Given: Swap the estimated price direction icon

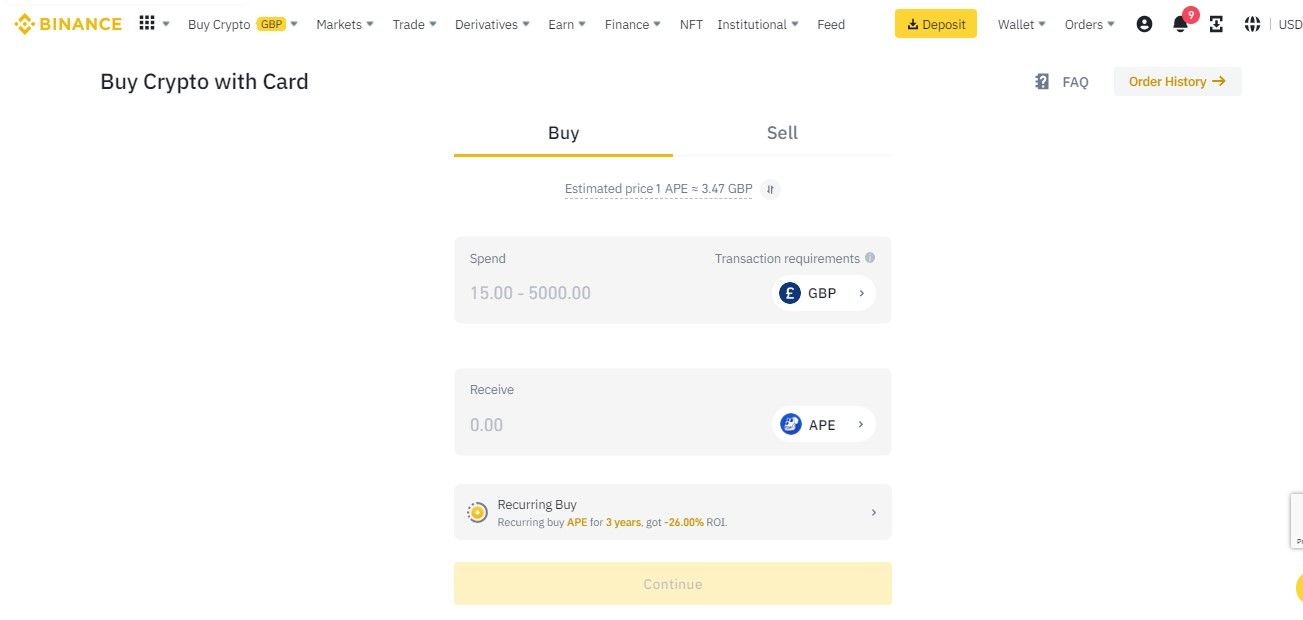Looking at the screenshot, I should pyautogui.click(x=770, y=189).
